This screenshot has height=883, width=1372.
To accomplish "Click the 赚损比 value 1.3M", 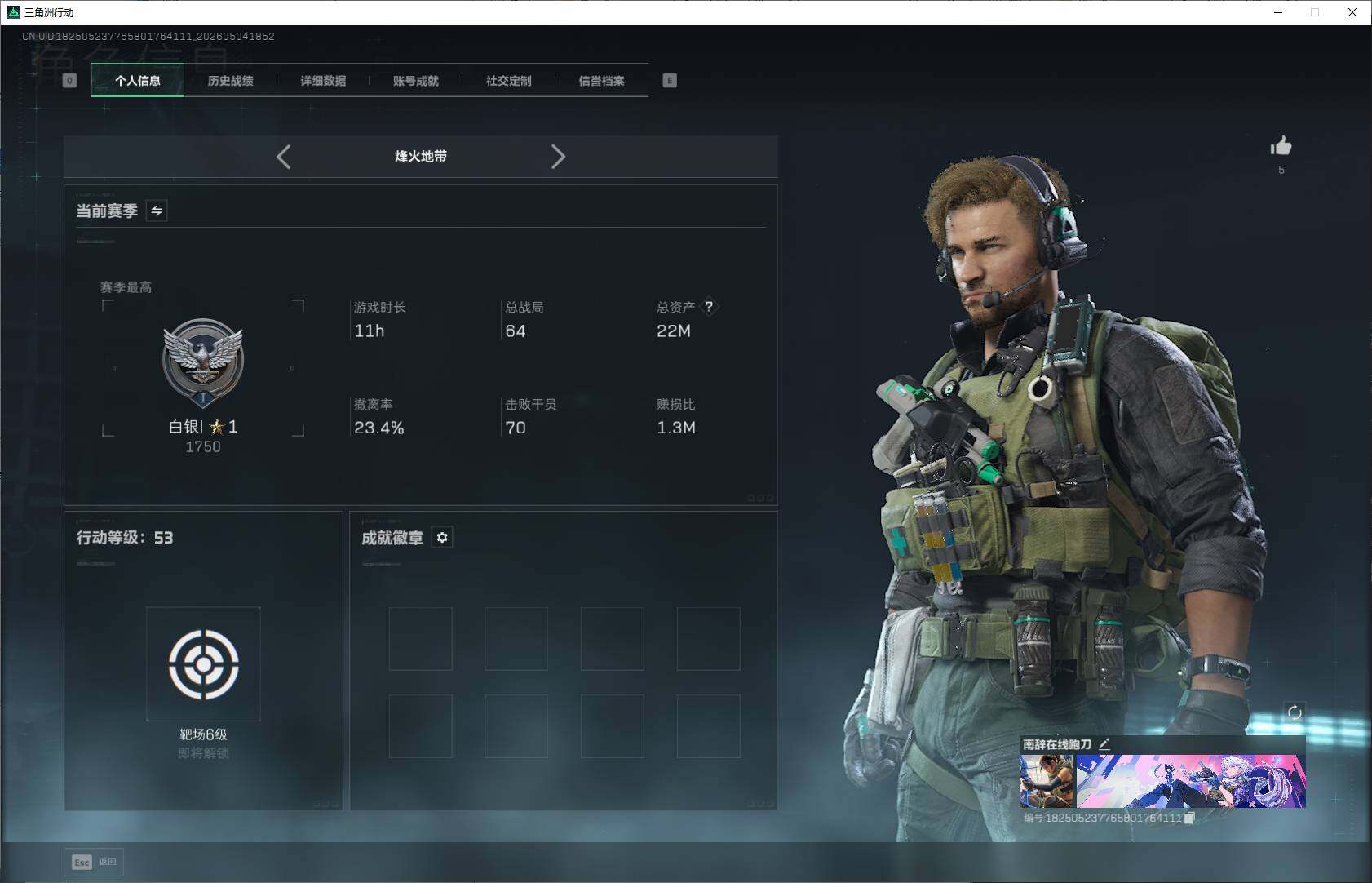I will tap(676, 428).
